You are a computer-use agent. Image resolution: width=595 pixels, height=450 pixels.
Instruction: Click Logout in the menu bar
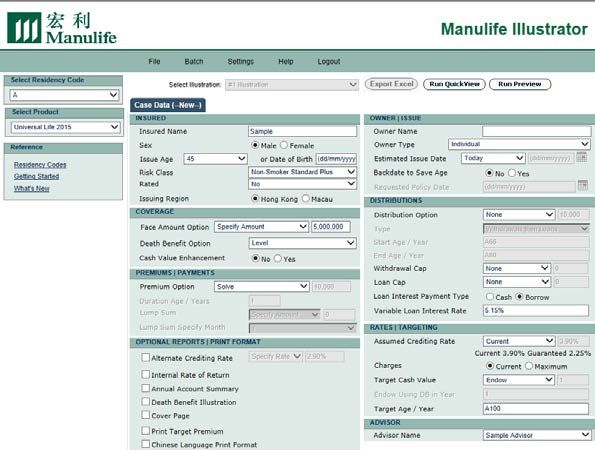pyautogui.click(x=329, y=61)
